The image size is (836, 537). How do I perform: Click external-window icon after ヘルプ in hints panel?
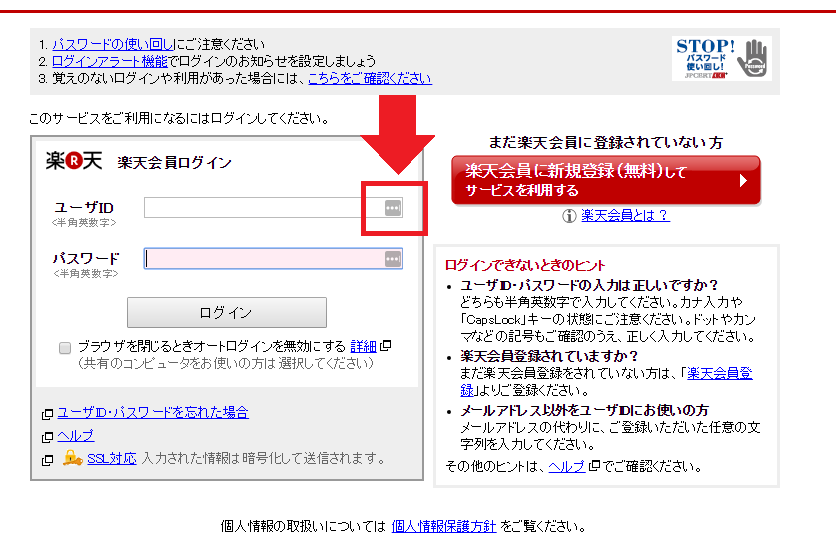(594, 466)
